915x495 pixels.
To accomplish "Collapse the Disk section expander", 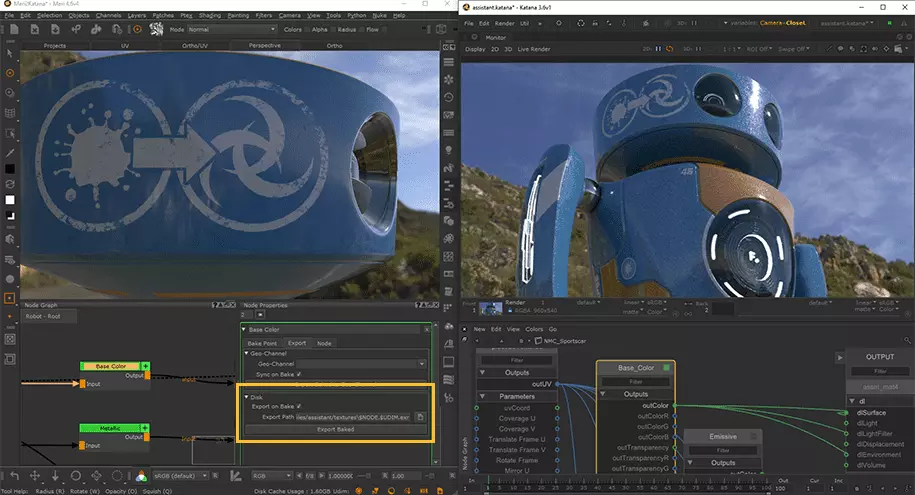I will 246,396.
